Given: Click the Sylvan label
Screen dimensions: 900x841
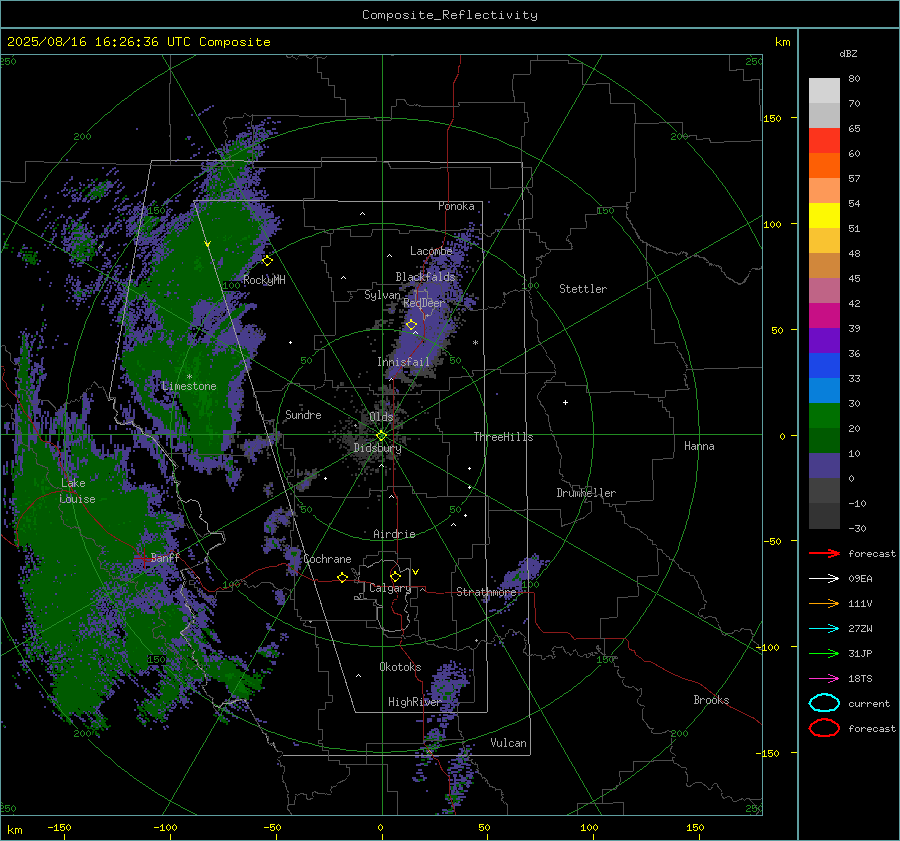Looking at the screenshot, I should 382,295.
